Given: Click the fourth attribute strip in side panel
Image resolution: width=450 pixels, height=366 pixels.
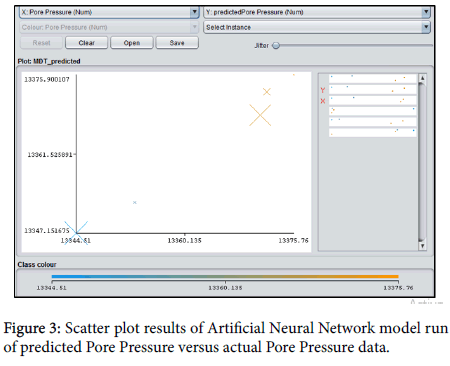Looking at the screenshot, I should click(x=373, y=111).
